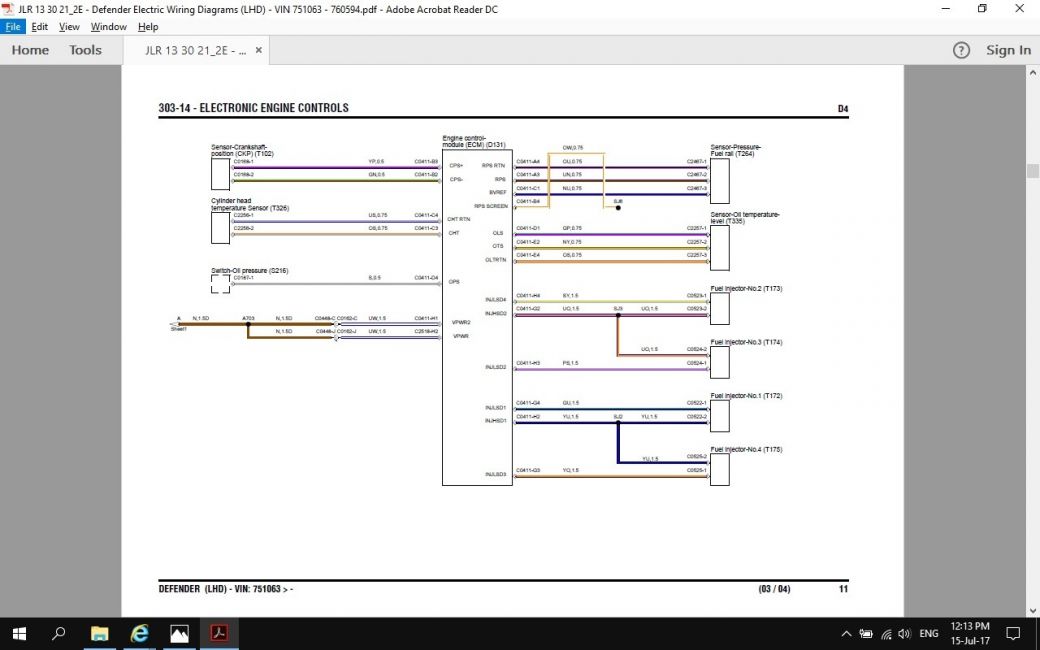Viewport: 1040px width, 650px height.
Task: Click the Acrobat PDF icon in title bar
Action: click(x=8, y=9)
